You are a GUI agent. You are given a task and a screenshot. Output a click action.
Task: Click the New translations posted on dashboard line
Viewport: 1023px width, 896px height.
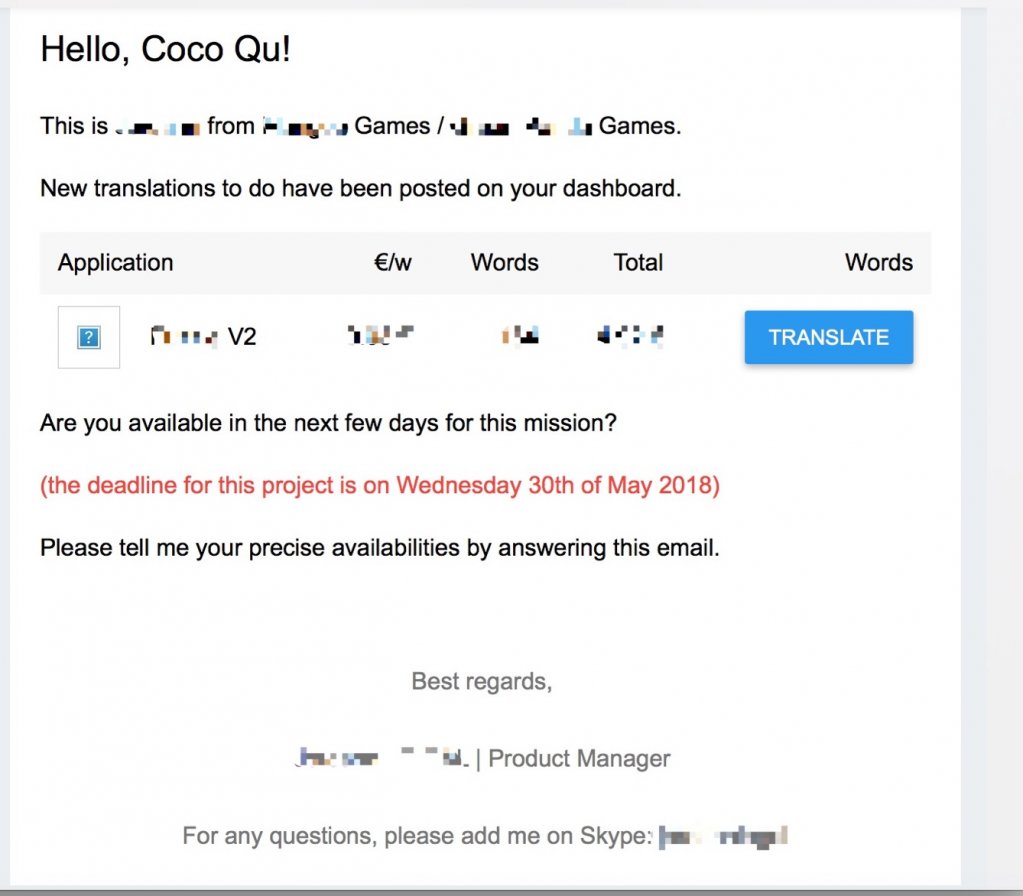pos(361,188)
